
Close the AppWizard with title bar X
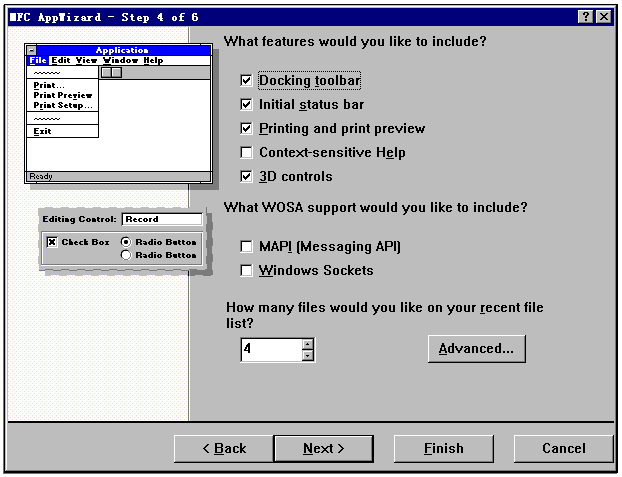tap(604, 17)
